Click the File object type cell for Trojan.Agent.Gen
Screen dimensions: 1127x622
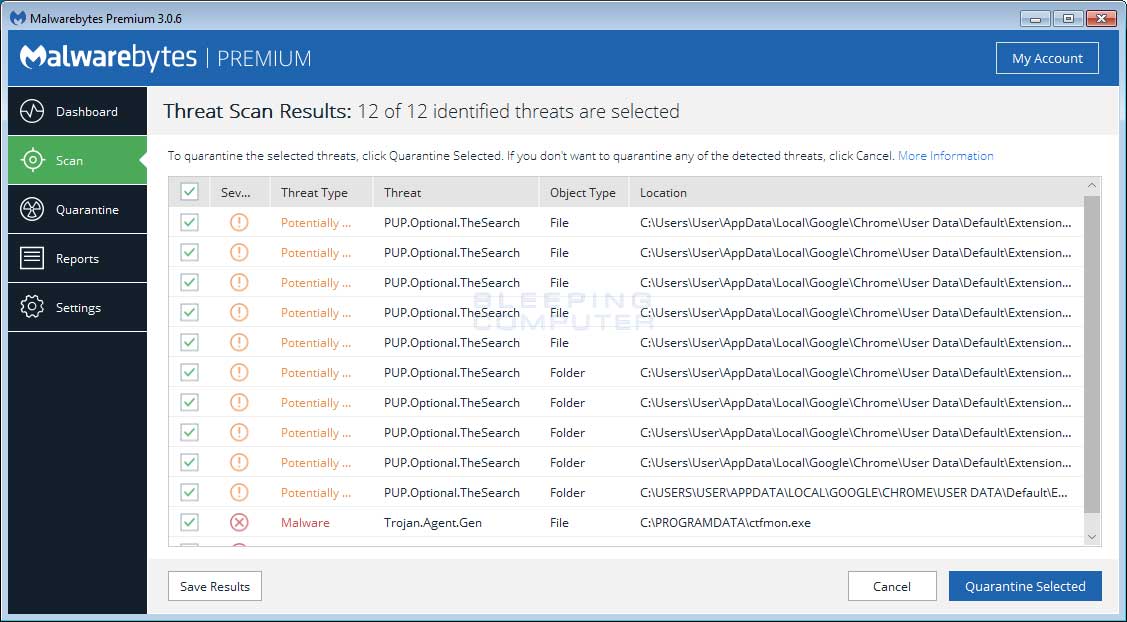559,523
